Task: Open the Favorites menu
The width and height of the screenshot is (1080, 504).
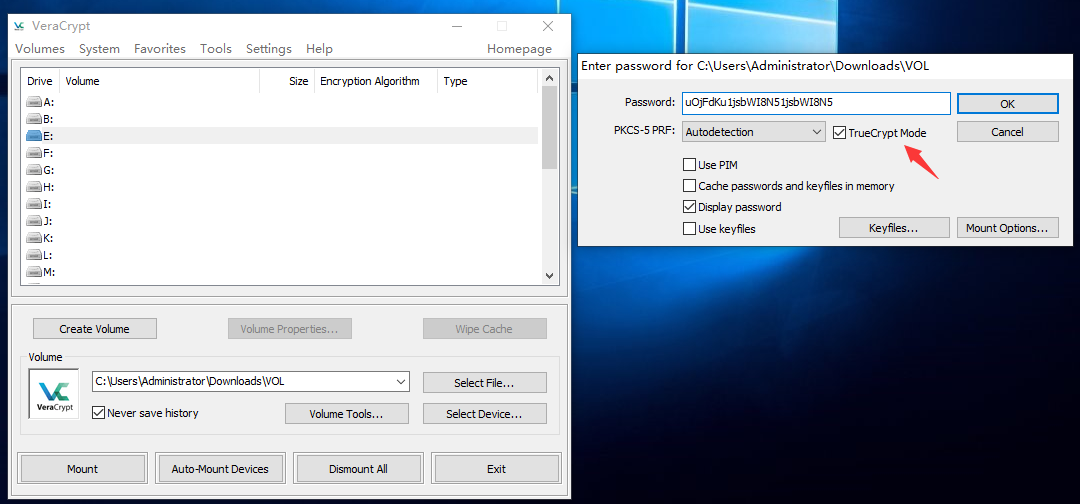Action: click(160, 49)
